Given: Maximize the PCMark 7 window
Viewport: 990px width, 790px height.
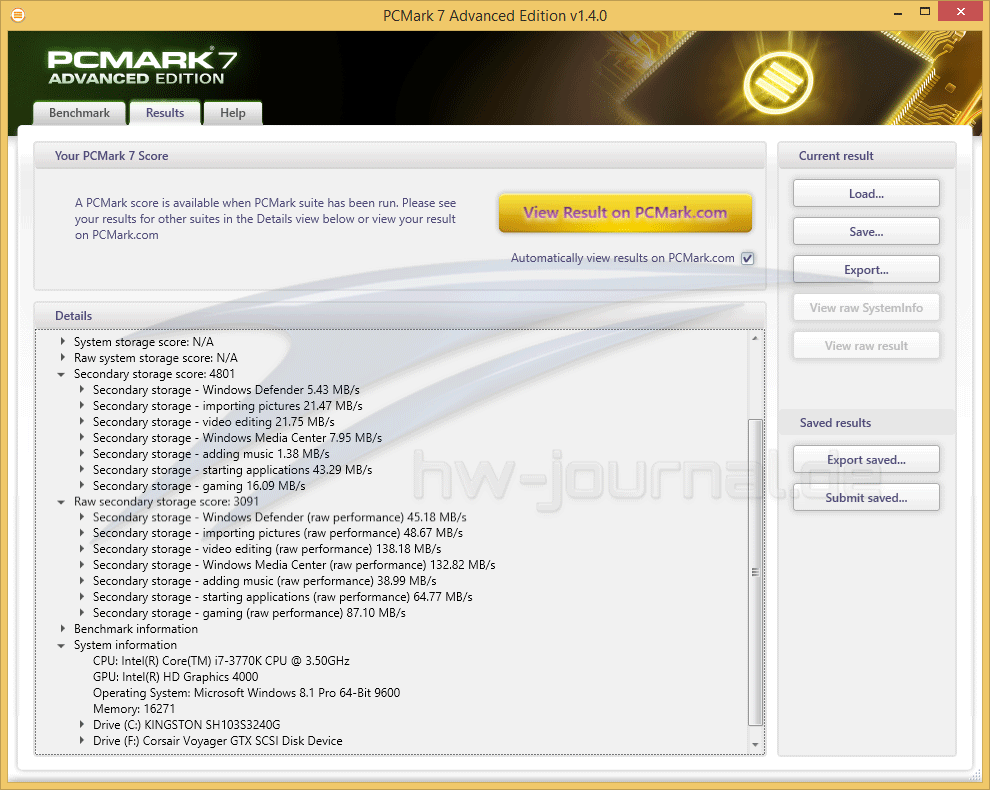Looking at the screenshot, I should pos(925,11).
